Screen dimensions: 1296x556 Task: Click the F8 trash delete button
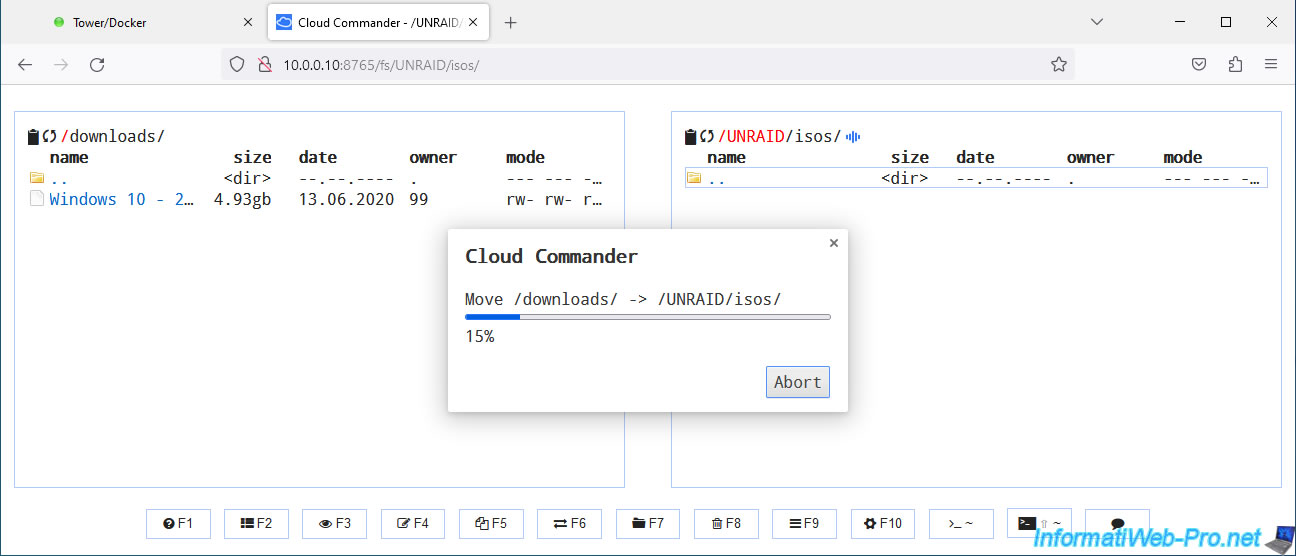[726, 523]
